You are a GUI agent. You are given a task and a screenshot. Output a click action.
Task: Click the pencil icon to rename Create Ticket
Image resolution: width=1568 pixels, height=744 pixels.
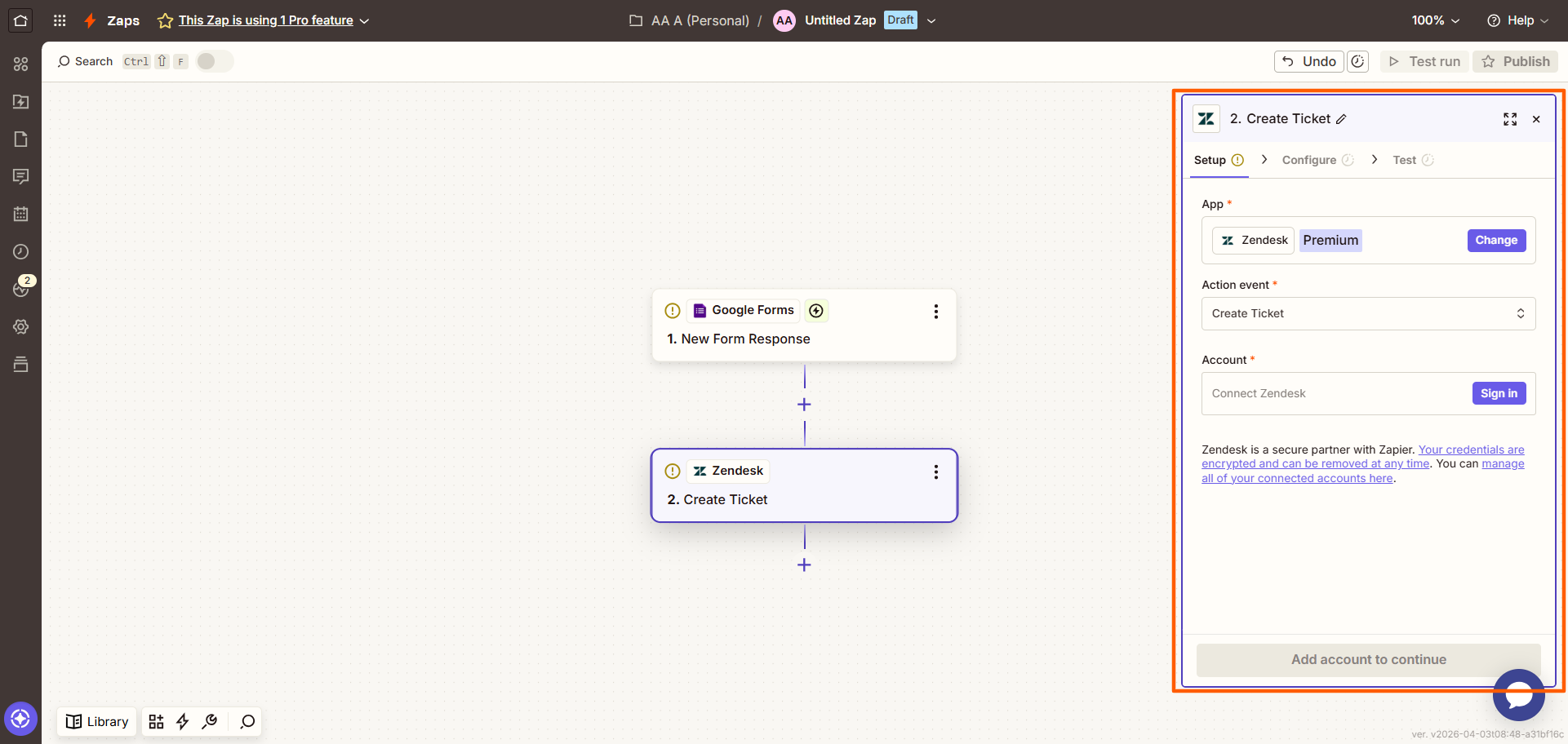point(1341,119)
